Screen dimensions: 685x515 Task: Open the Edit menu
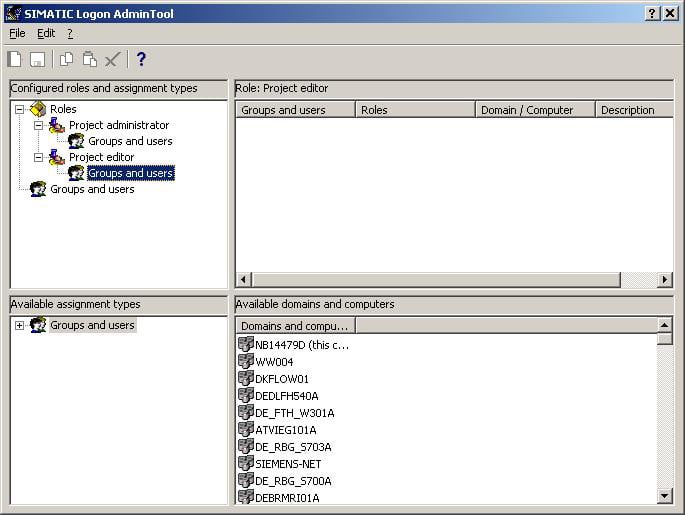46,33
